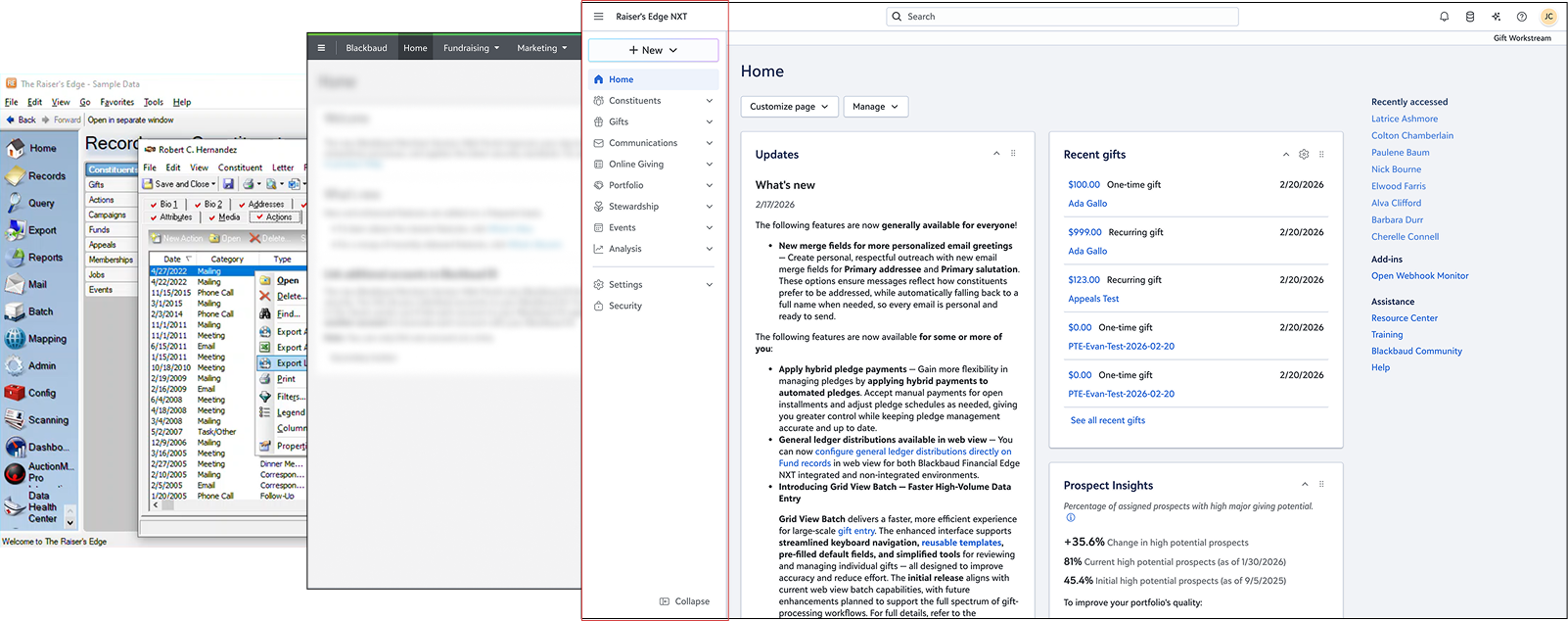Click the database icon in NXT top bar

pos(1470,17)
